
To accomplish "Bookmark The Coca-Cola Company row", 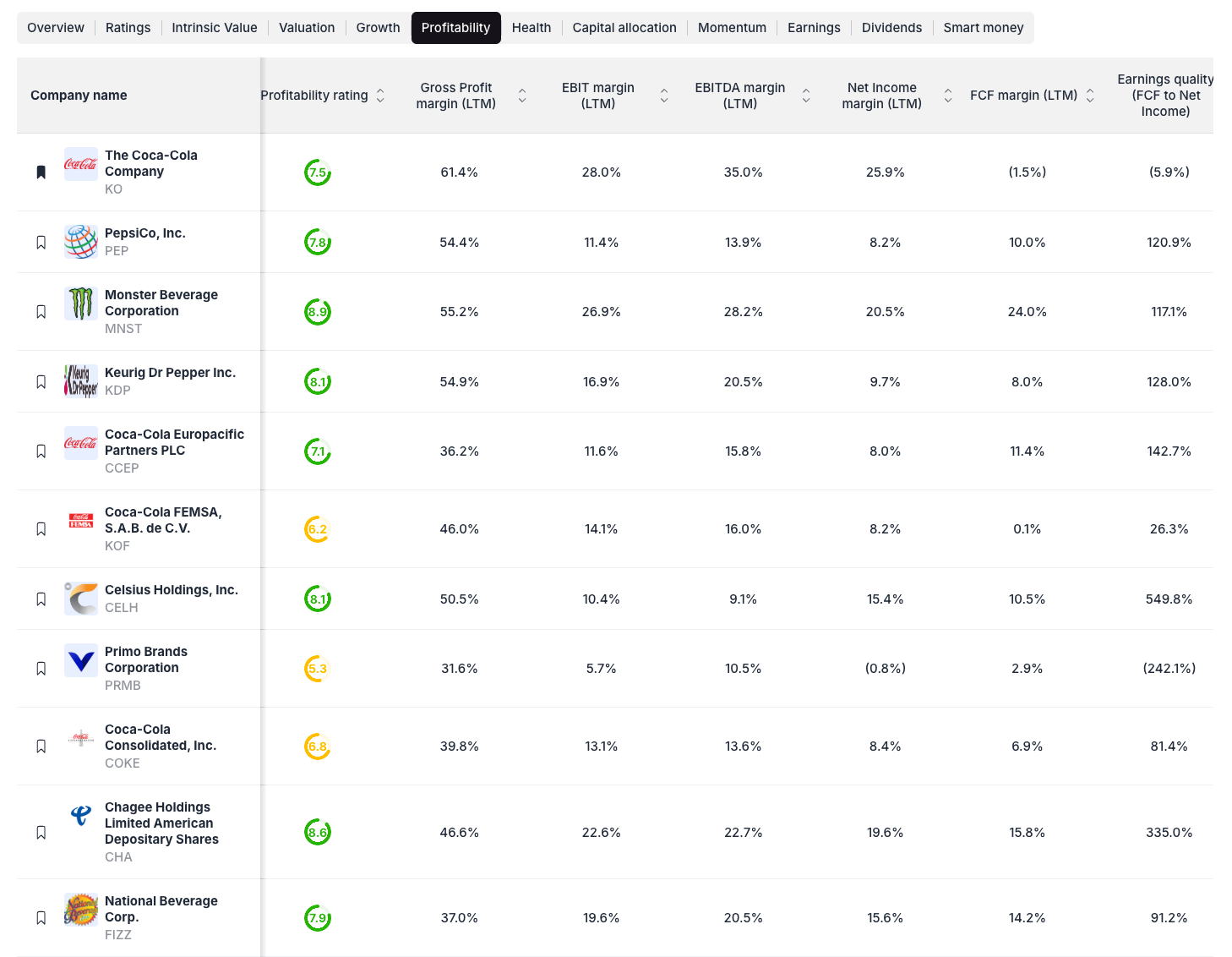I will 41,172.
